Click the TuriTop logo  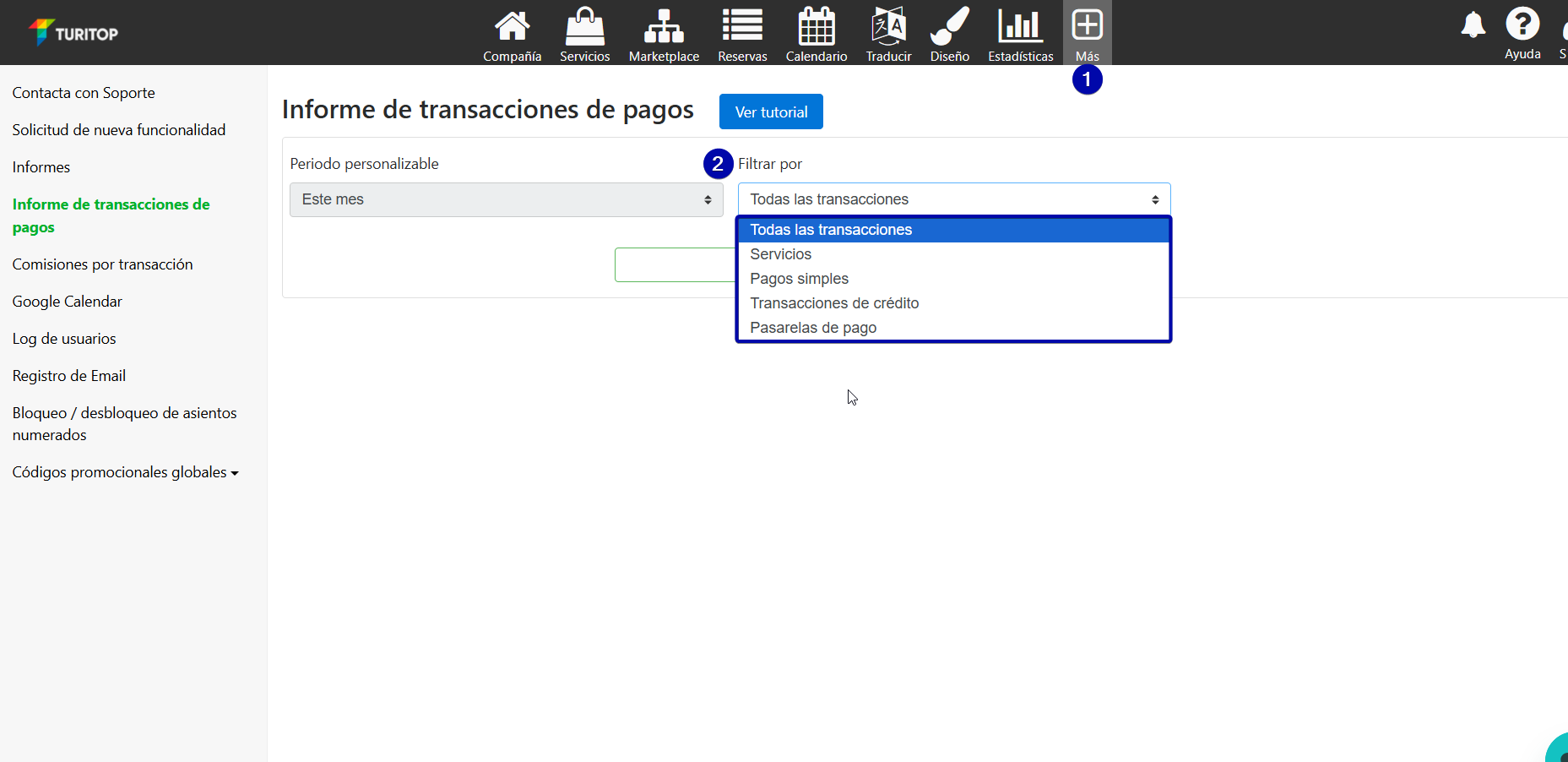[x=73, y=33]
